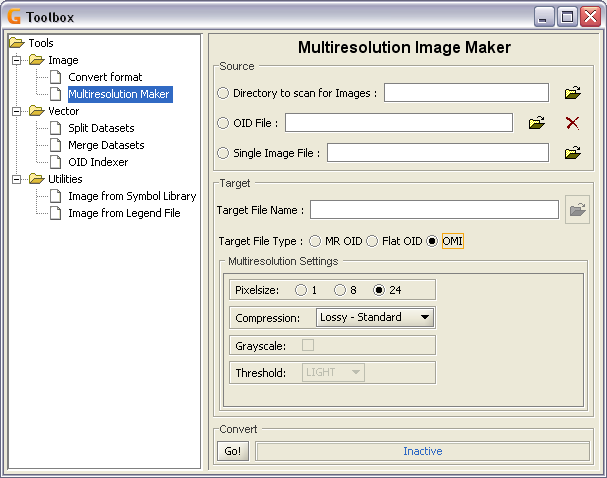
Task: Browse for directory to scan for images
Action: (x=573, y=93)
